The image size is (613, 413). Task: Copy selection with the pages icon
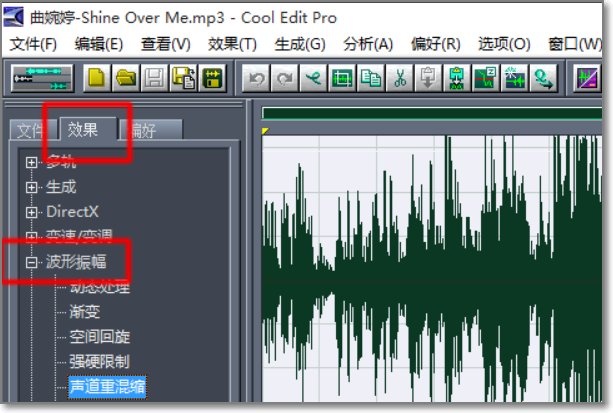(x=371, y=78)
